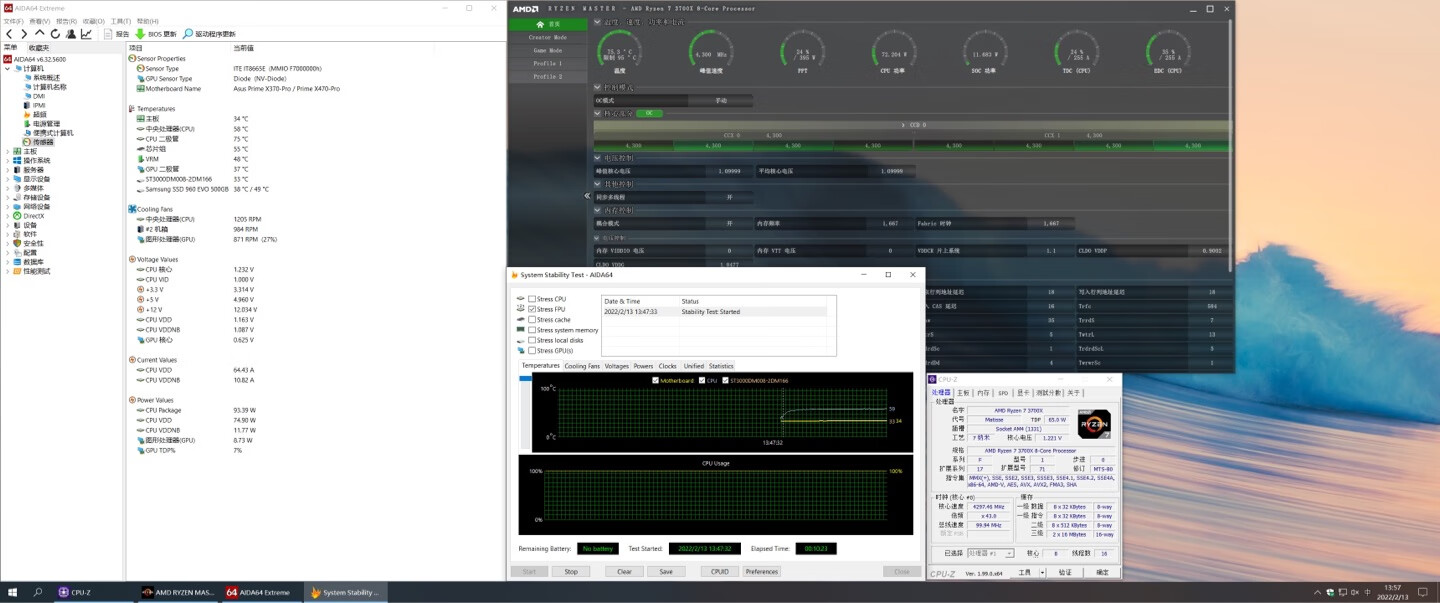Open the 工具 dropdown arrow in CPU-Z
The image size is (1440, 603).
coord(1041,573)
